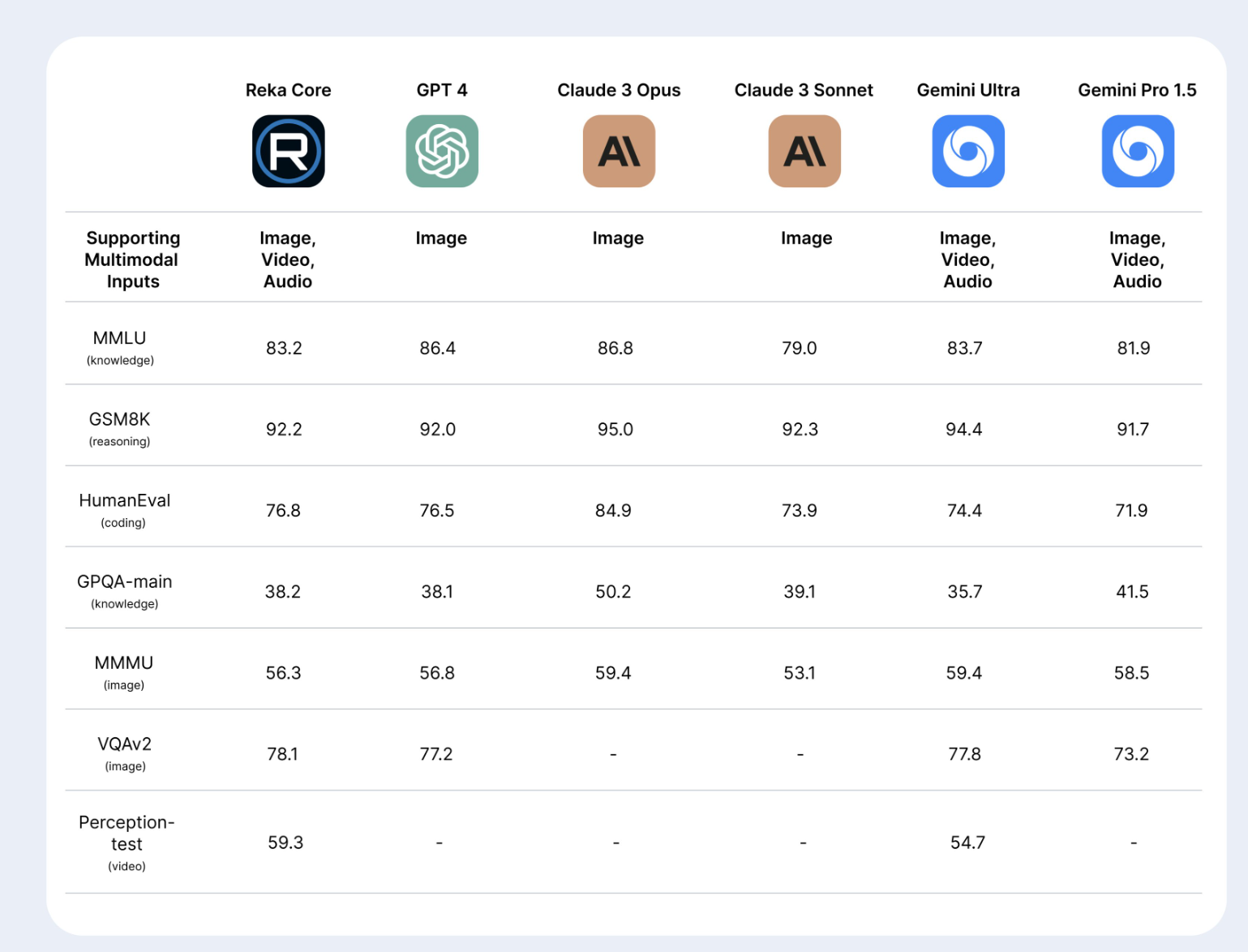
Task: Select the 'Gemini Ultra' column header
Action: (968, 90)
